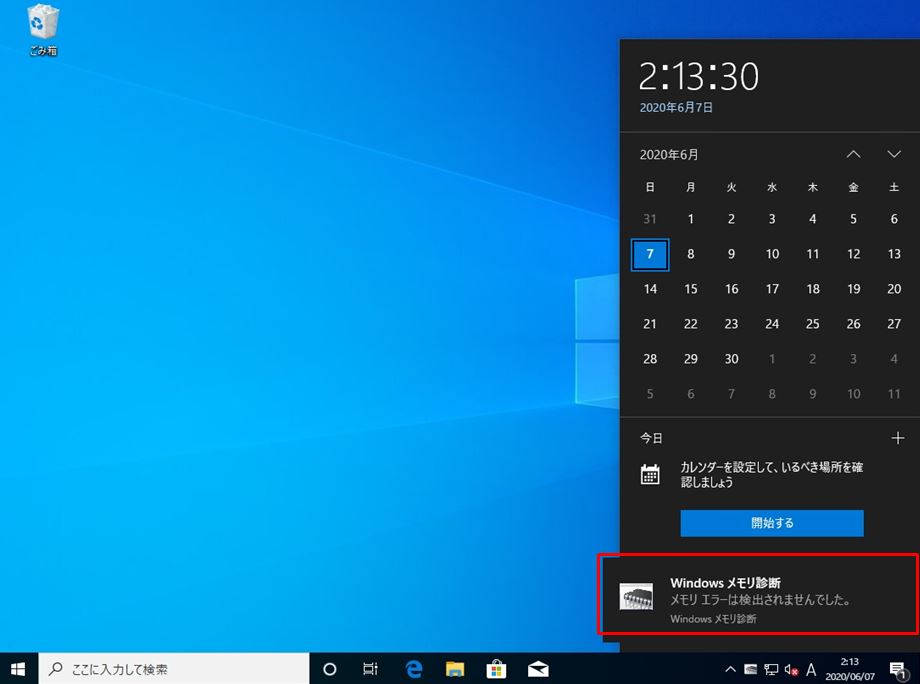Select June 27 in the calendar
The height and width of the screenshot is (684, 920).
coord(894,324)
